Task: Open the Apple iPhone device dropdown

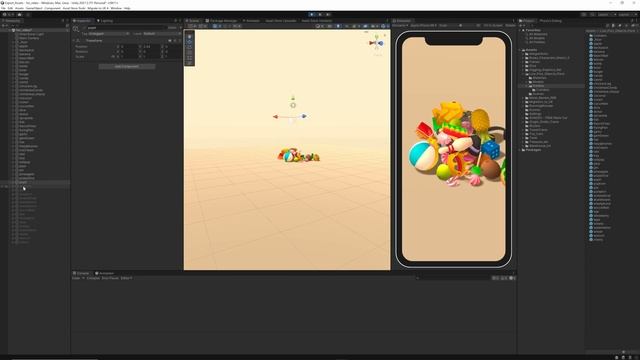Action: click(423, 25)
